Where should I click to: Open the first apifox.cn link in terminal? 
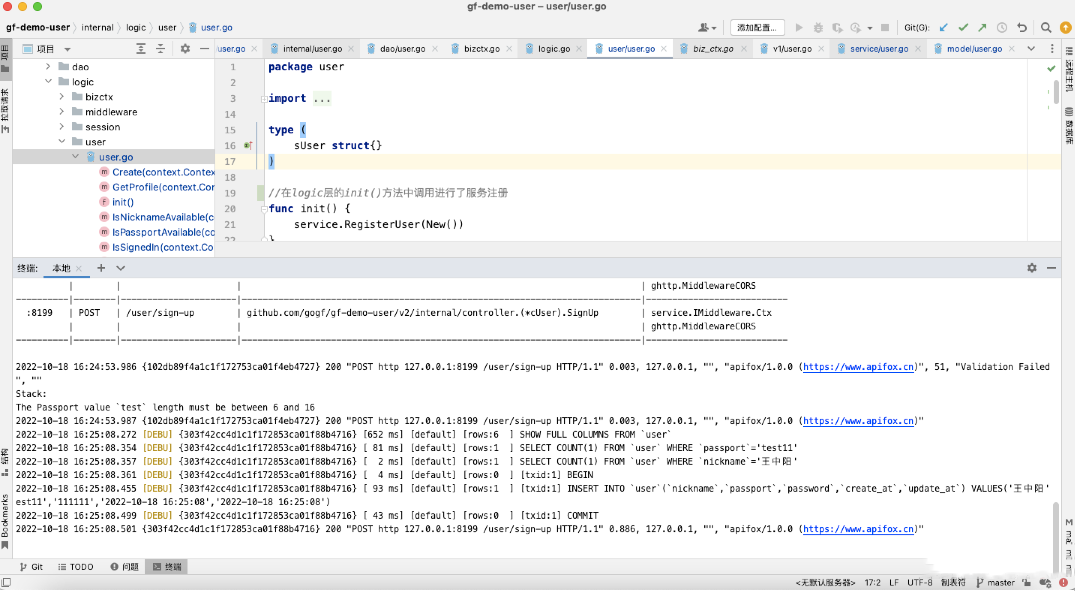(858, 367)
